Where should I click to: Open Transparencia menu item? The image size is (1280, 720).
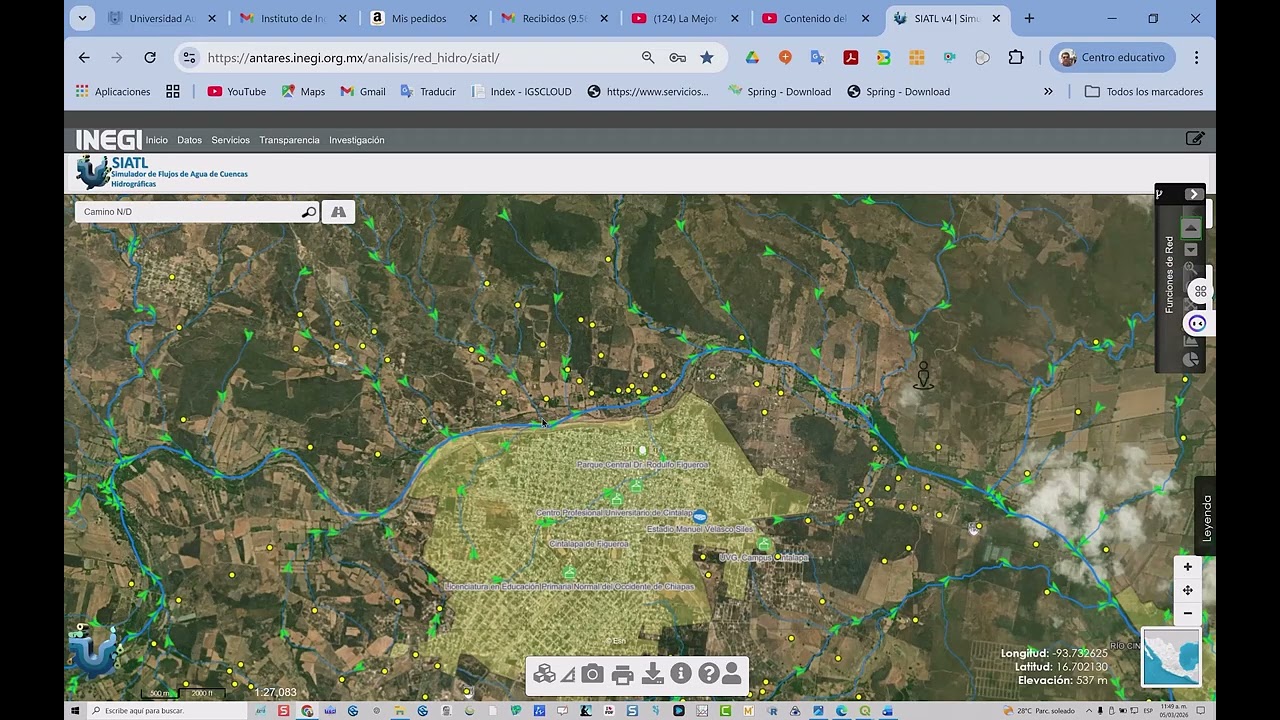290,140
